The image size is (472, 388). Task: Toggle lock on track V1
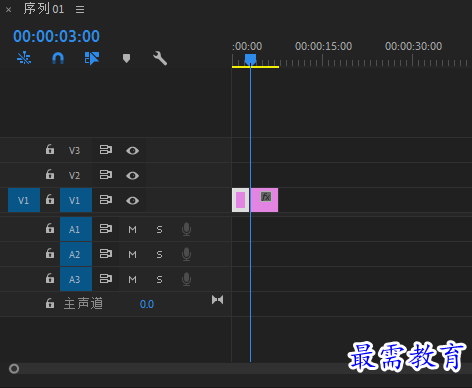pyautogui.click(x=50, y=200)
